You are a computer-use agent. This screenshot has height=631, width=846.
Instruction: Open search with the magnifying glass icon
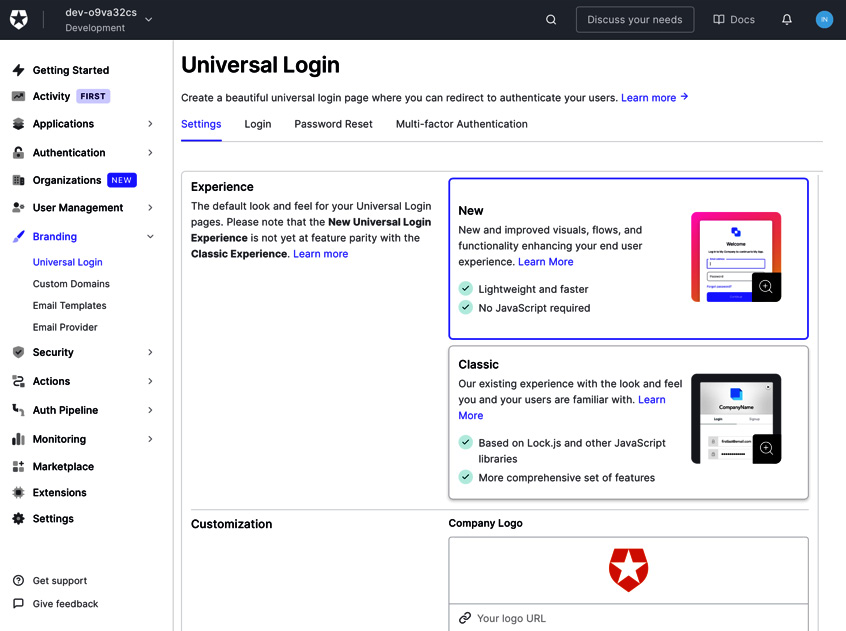click(x=551, y=19)
